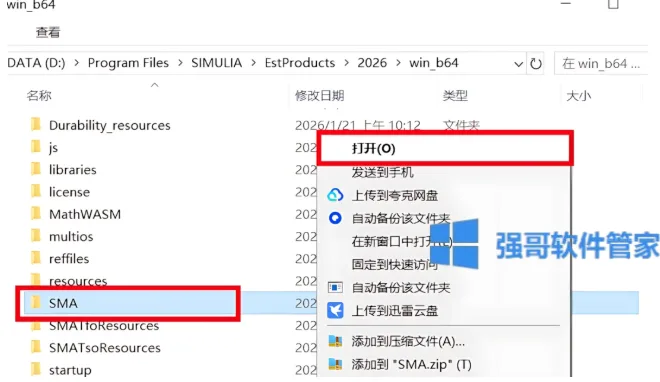Select the startup folder name

[x=70, y=370]
